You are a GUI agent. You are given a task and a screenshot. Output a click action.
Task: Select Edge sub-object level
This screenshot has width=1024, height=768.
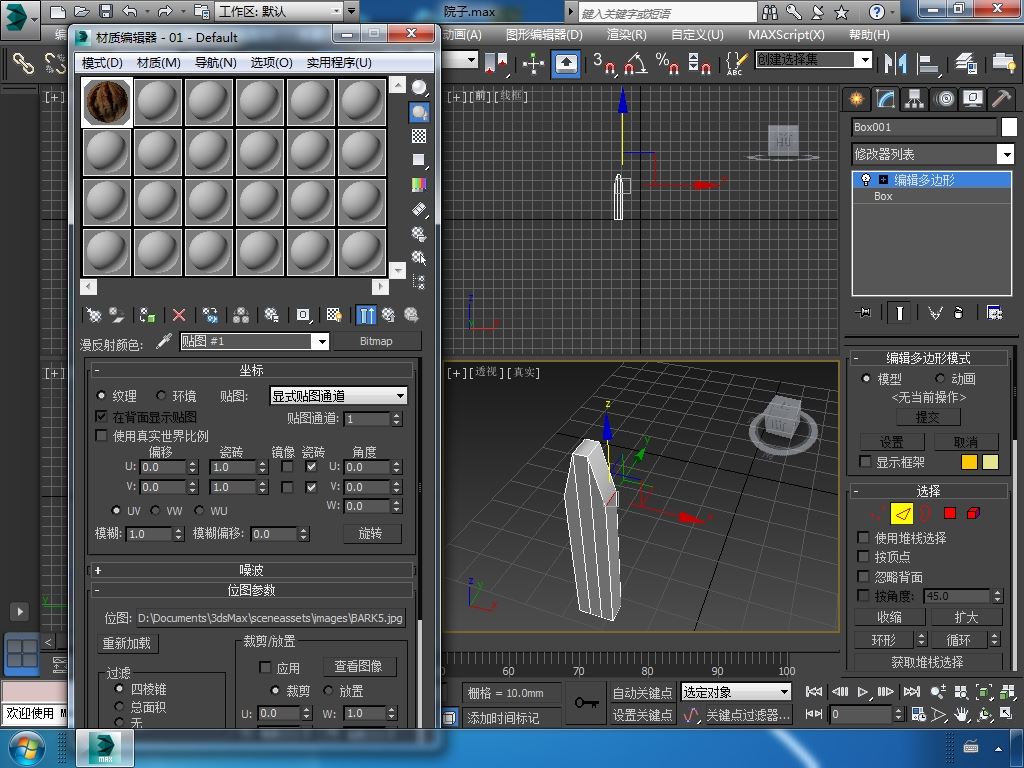coord(902,514)
